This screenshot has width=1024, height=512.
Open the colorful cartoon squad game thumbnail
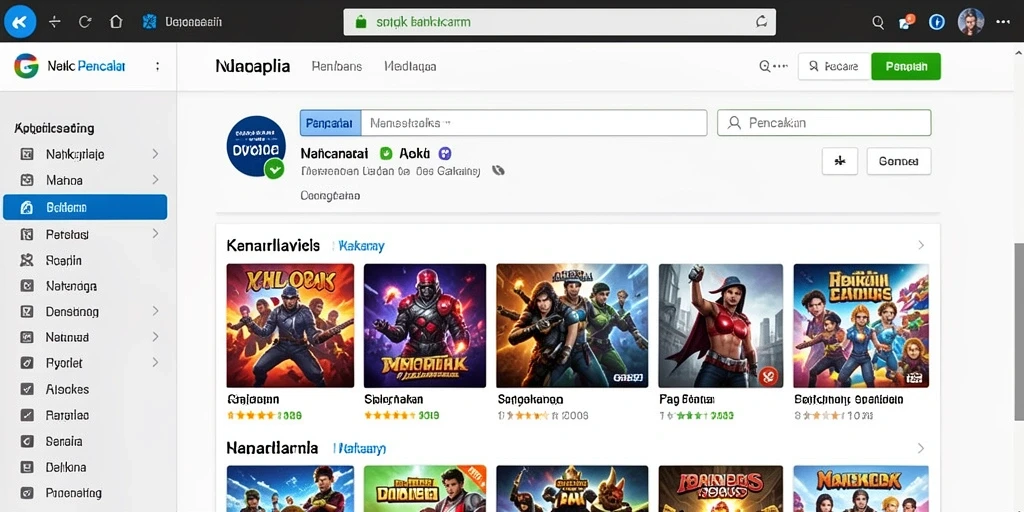861,325
